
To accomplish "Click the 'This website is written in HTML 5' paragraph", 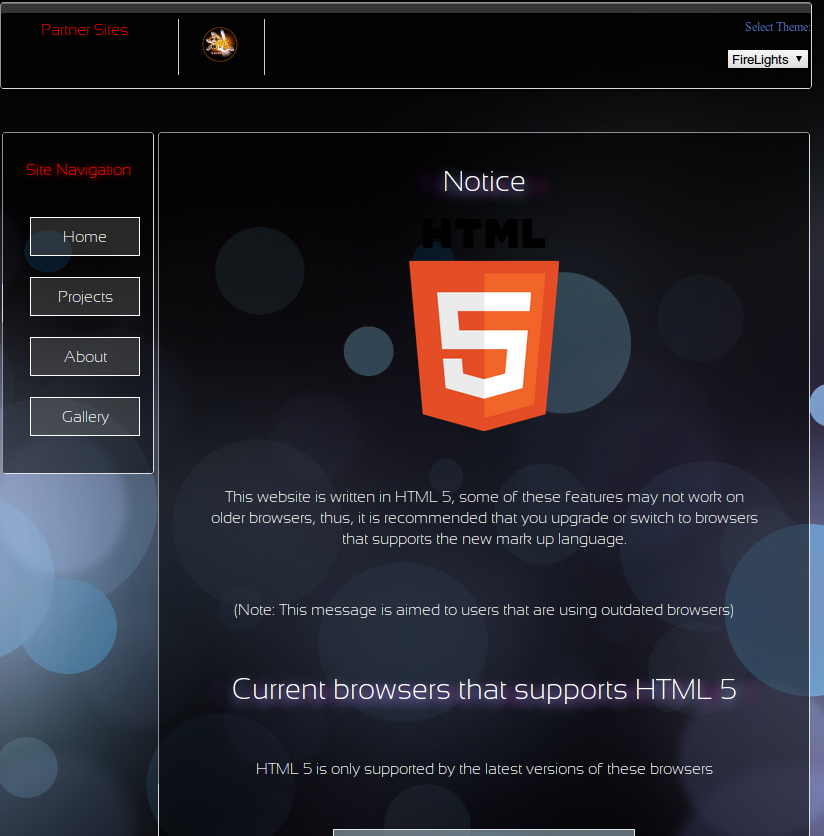I will (484, 518).
